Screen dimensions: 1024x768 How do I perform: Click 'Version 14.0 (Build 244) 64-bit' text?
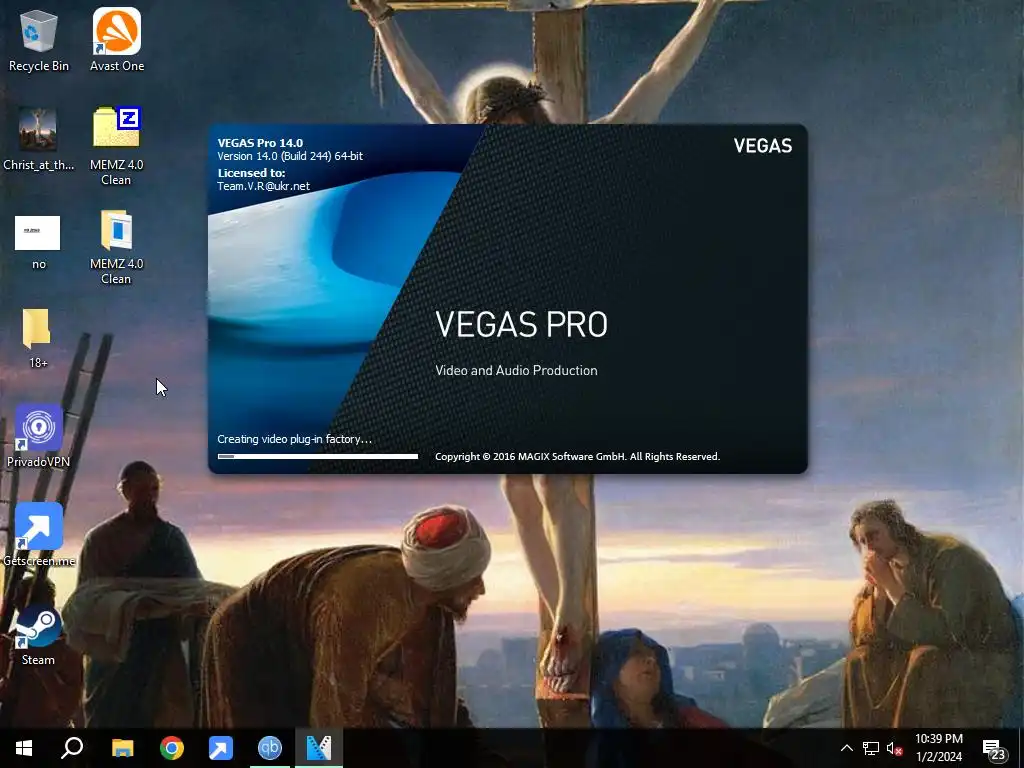click(290, 156)
